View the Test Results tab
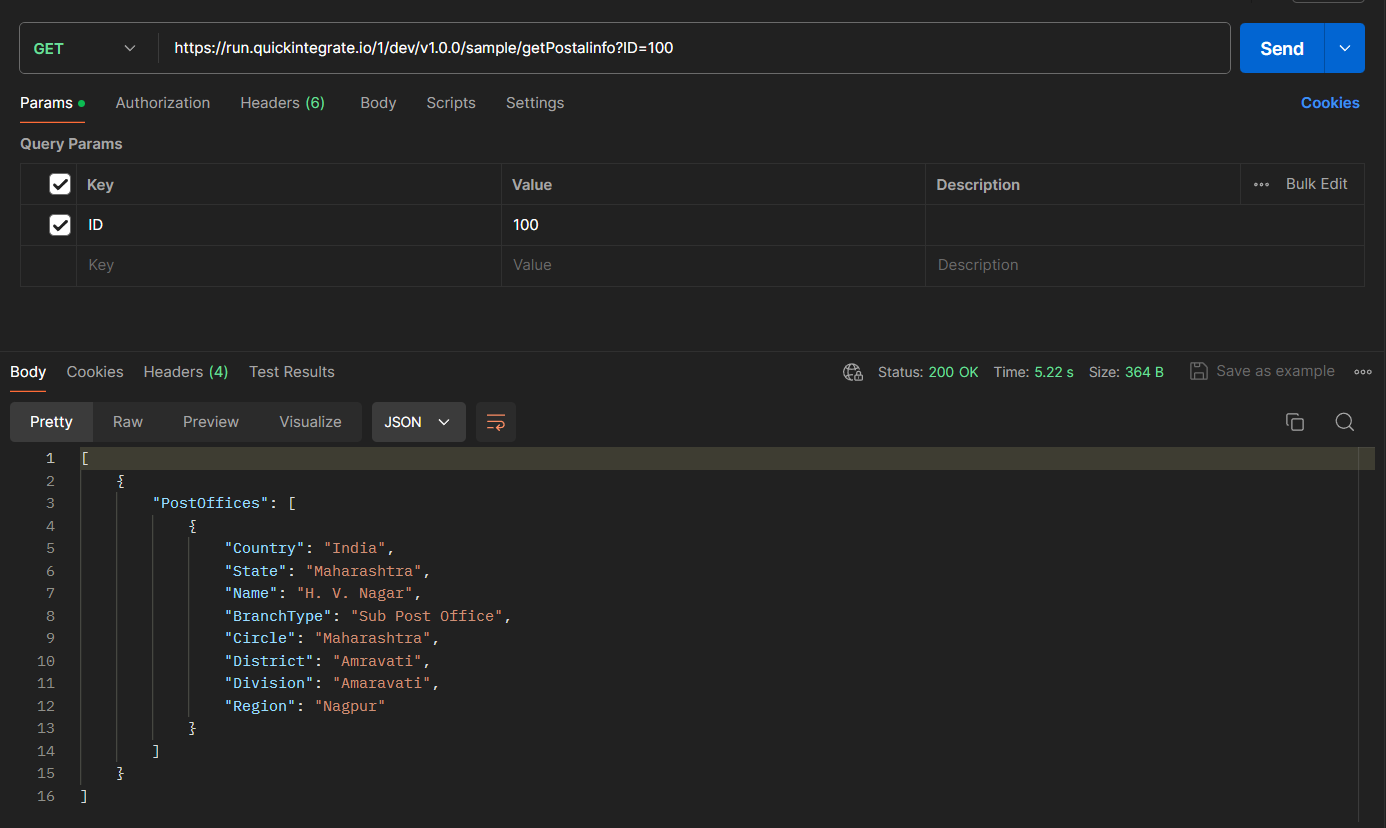The height and width of the screenshot is (828, 1386). click(x=292, y=372)
